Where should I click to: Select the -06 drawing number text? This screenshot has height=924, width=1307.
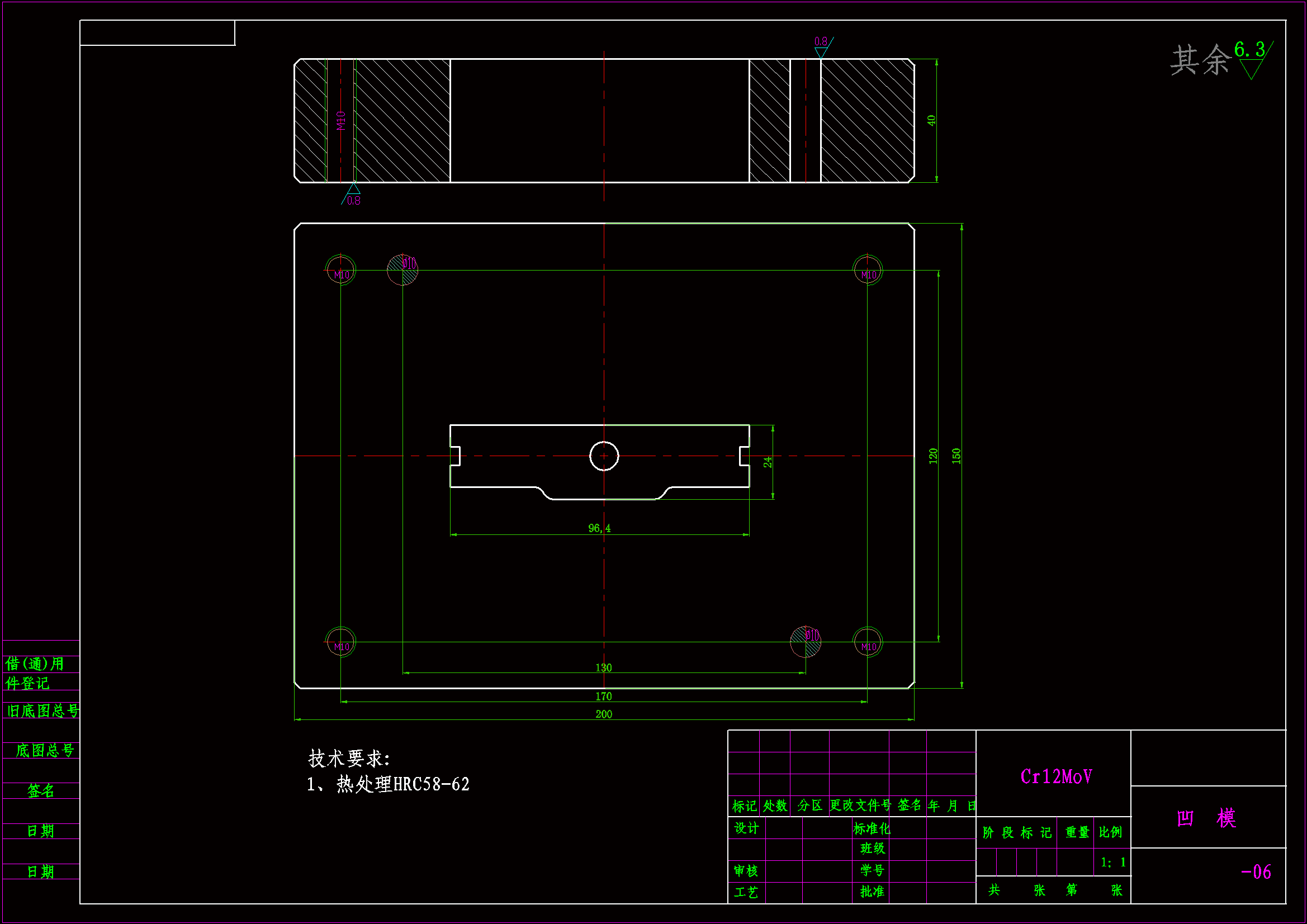[1256, 871]
